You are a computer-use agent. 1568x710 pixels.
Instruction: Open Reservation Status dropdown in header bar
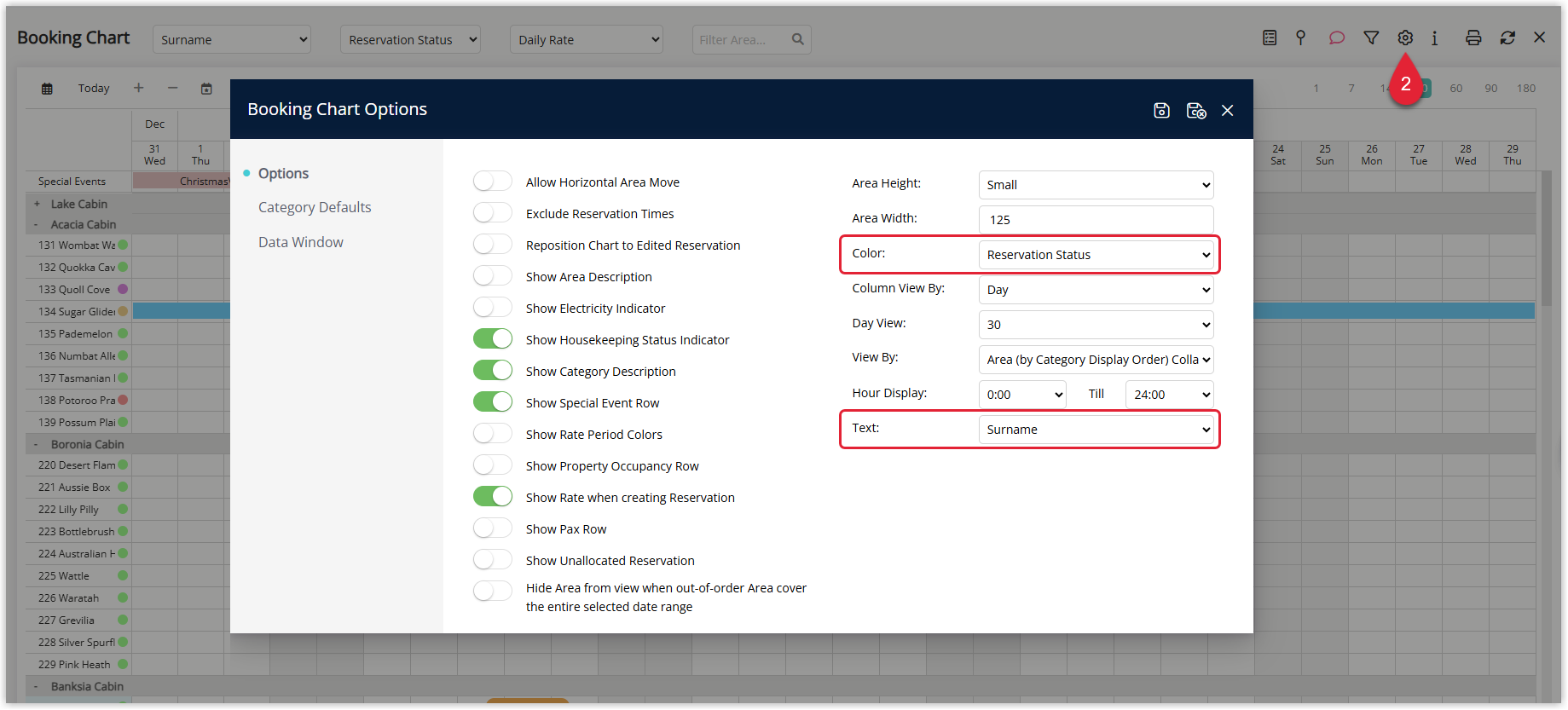coord(410,39)
